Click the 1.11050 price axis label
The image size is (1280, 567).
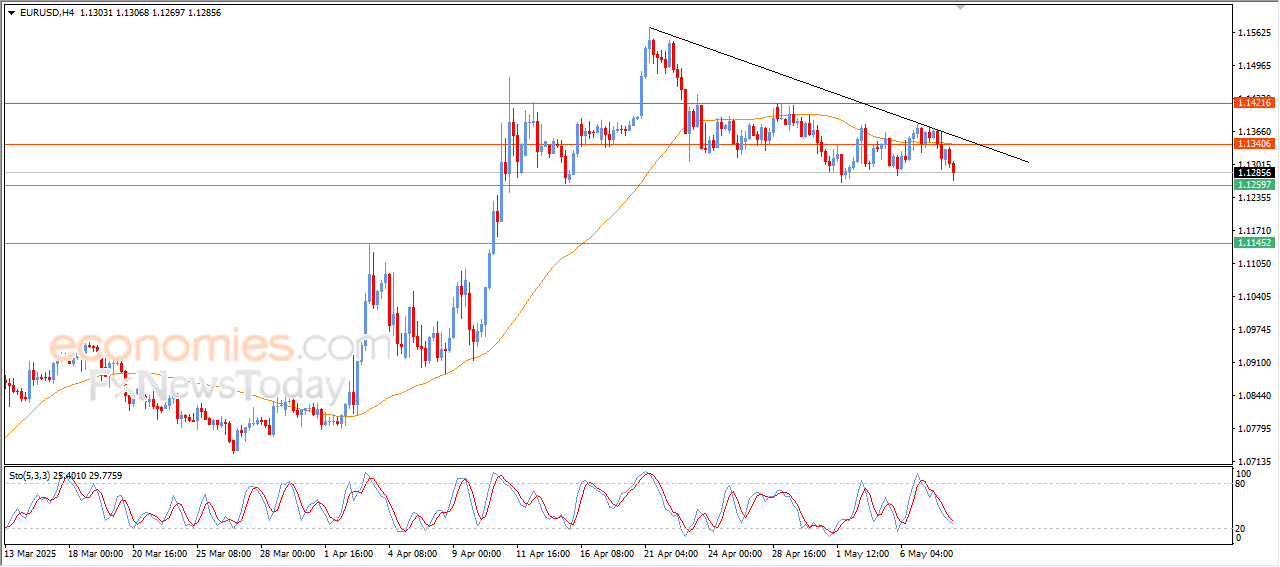[x=1254, y=264]
